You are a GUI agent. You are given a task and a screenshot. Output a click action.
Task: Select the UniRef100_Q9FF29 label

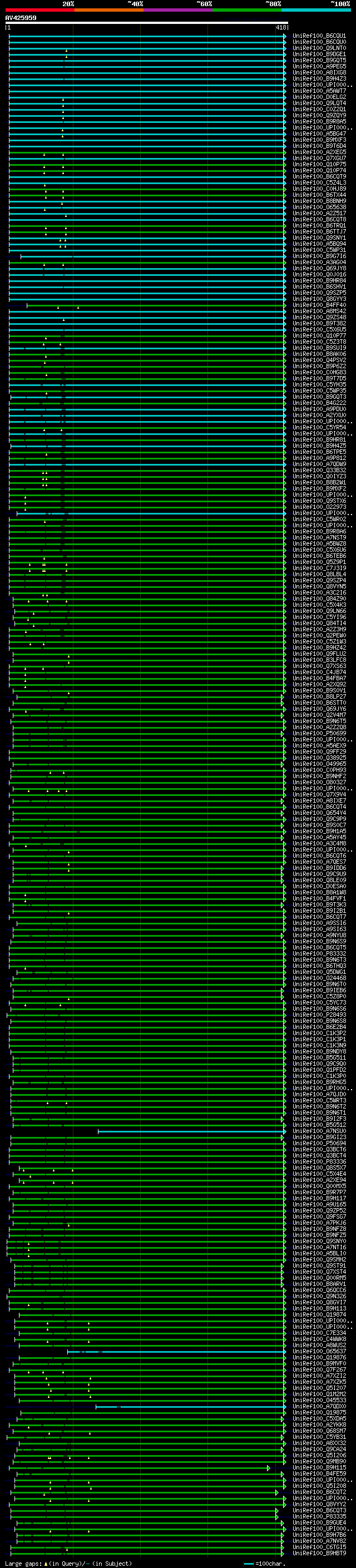tap(319, 752)
